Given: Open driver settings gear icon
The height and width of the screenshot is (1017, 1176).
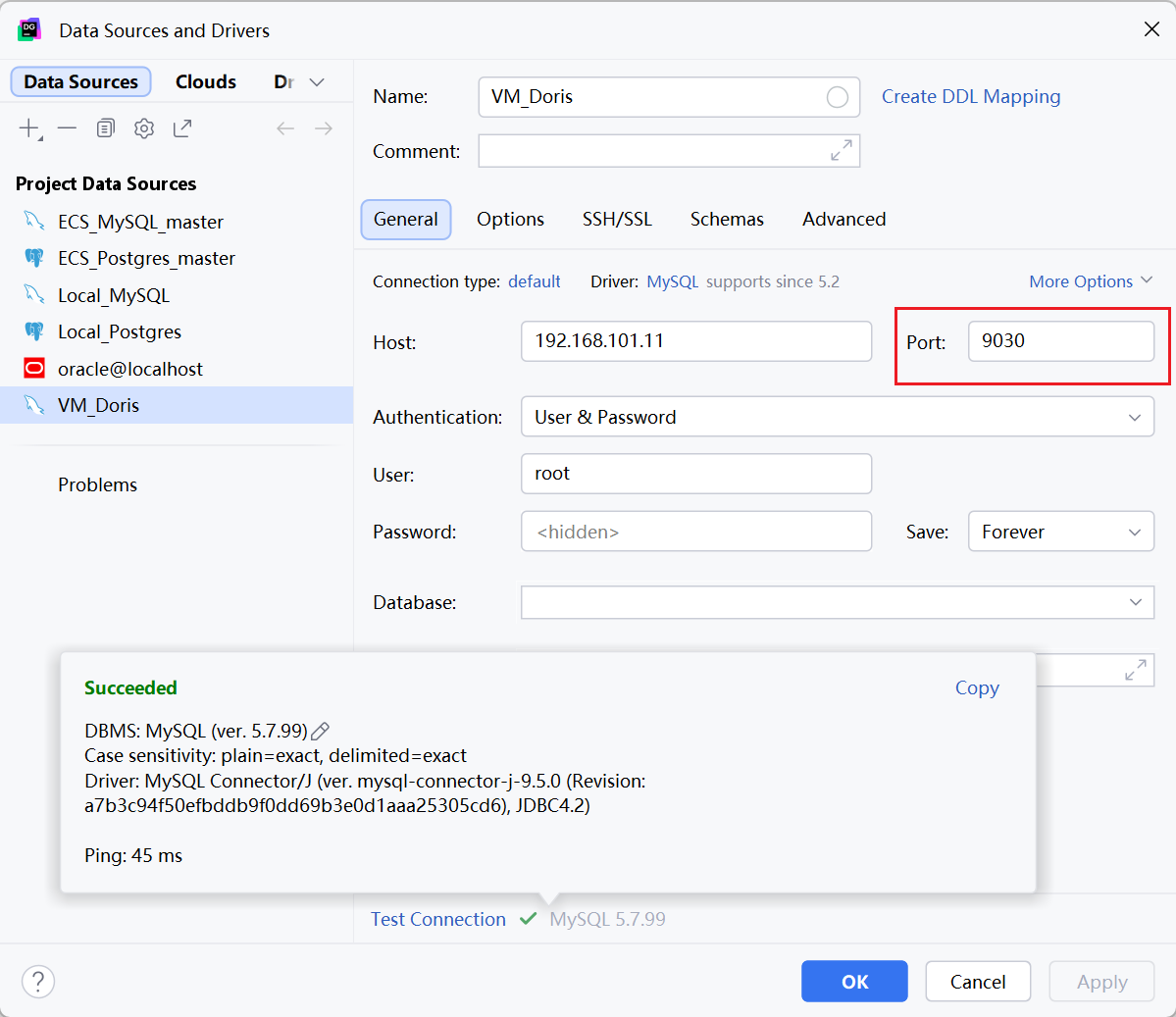Looking at the screenshot, I should click(x=144, y=129).
